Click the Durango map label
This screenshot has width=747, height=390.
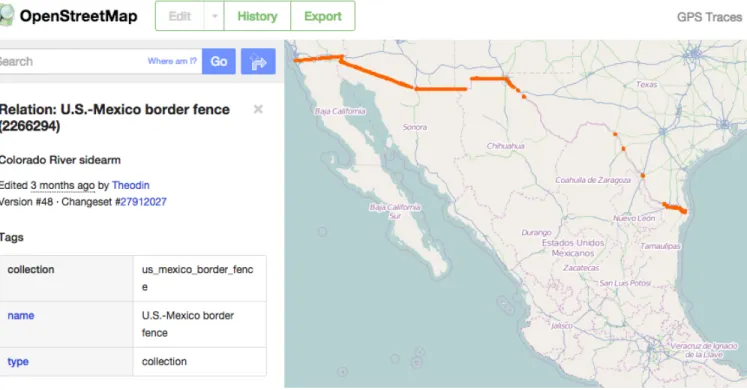(x=536, y=232)
